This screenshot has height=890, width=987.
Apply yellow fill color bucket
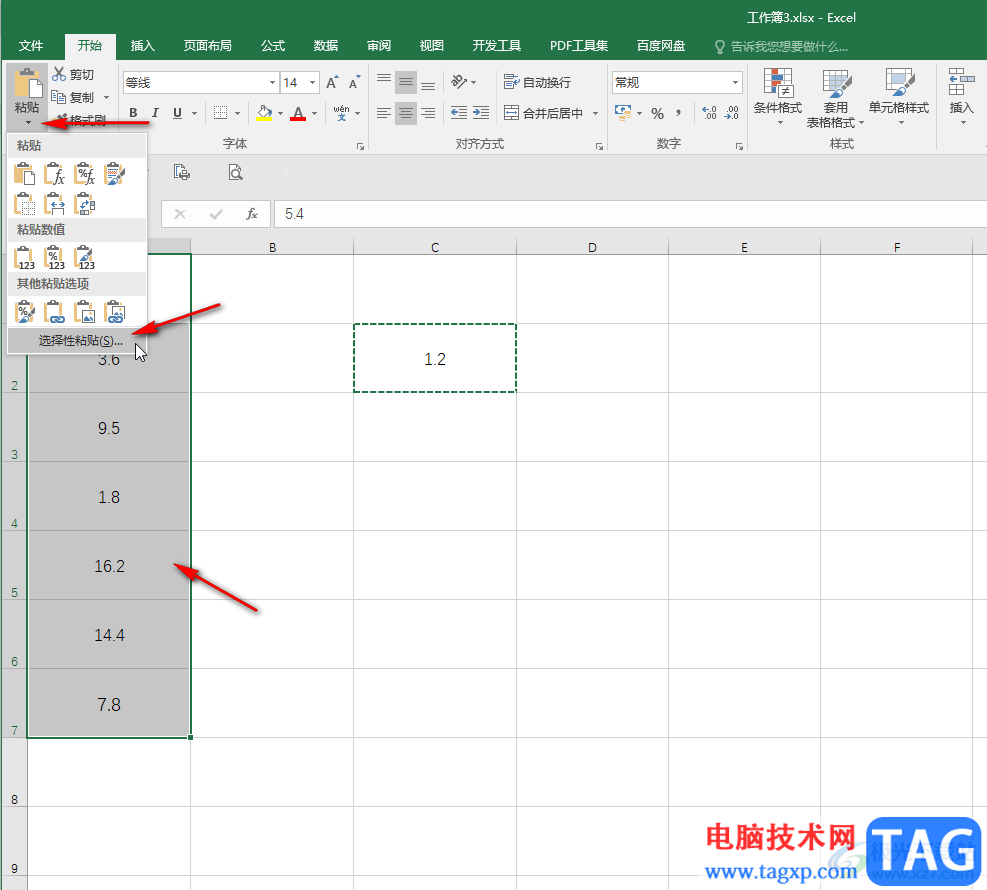coord(264,113)
